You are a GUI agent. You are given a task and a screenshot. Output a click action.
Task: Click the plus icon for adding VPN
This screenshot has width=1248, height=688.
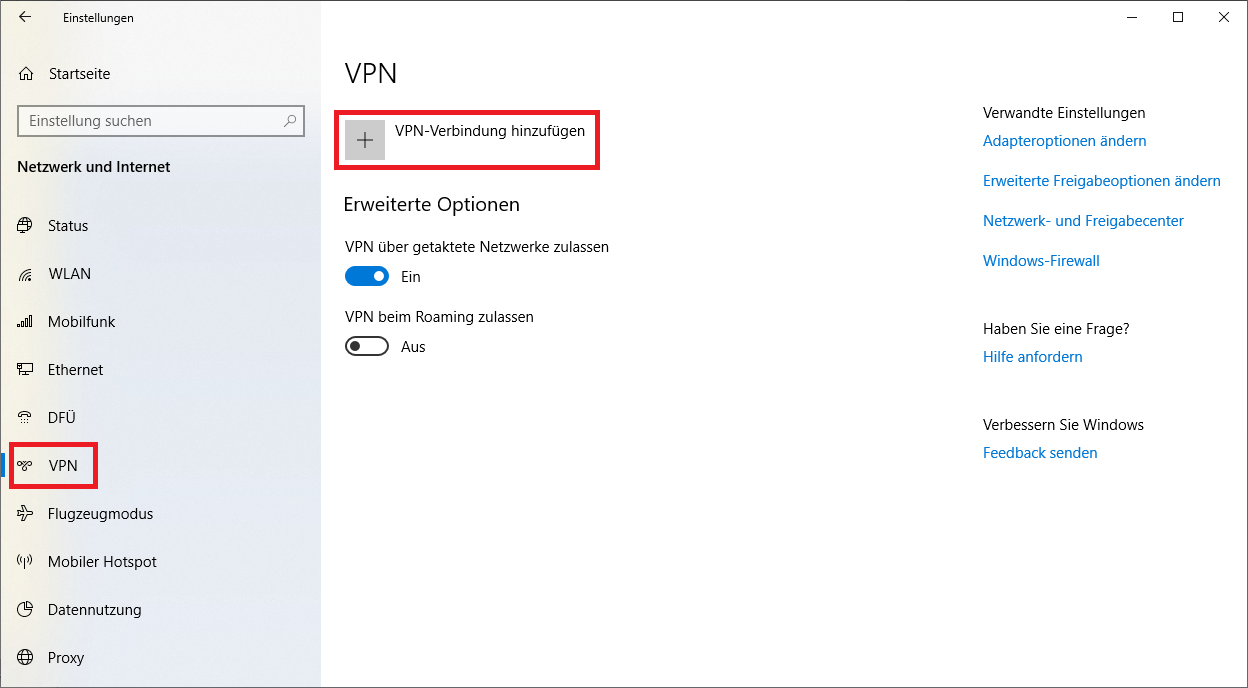pyautogui.click(x=365, y=141)
